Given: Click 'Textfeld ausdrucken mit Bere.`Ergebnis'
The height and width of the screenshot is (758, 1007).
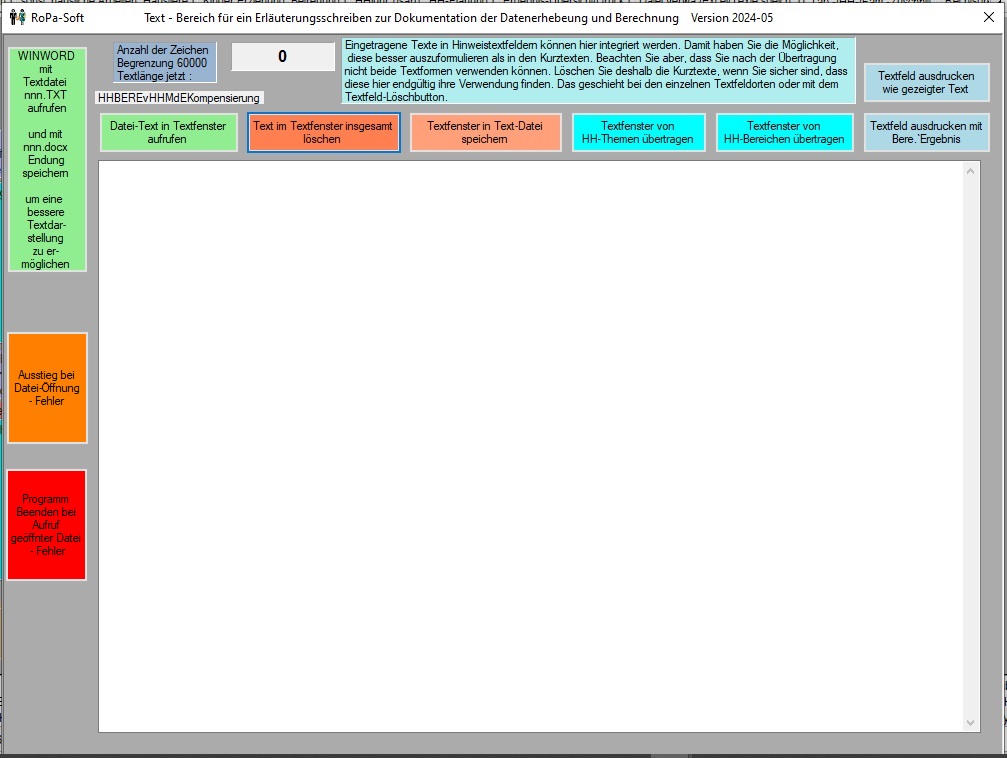Looking at the screenshot, I should click(x=926, y=132).
